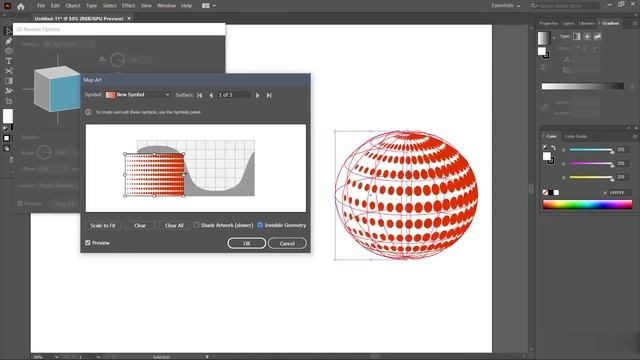Select the black swatch in Color panel
This screenshot has height=360, width=640.
(551, 192)
